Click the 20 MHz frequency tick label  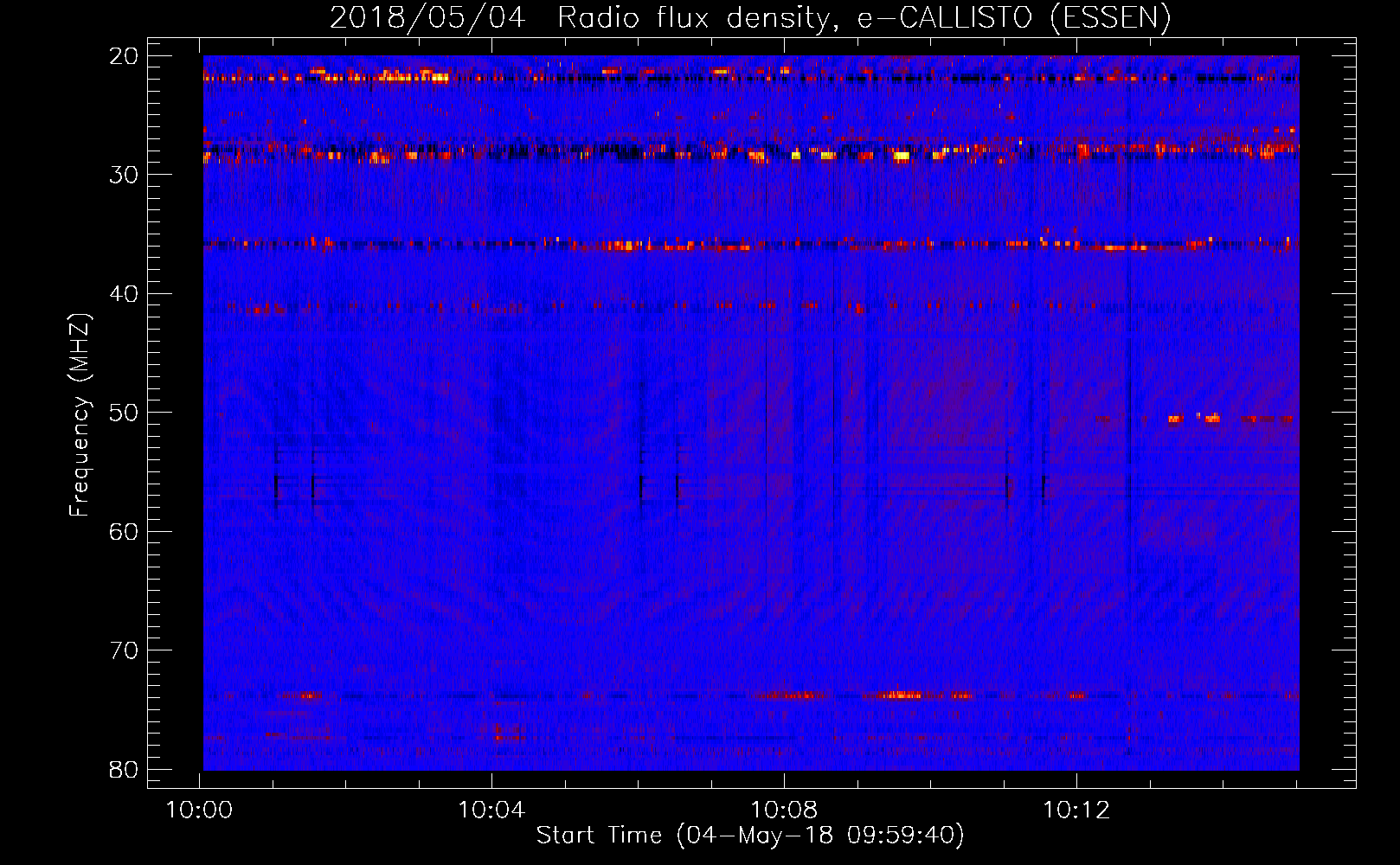pos(125,56)
